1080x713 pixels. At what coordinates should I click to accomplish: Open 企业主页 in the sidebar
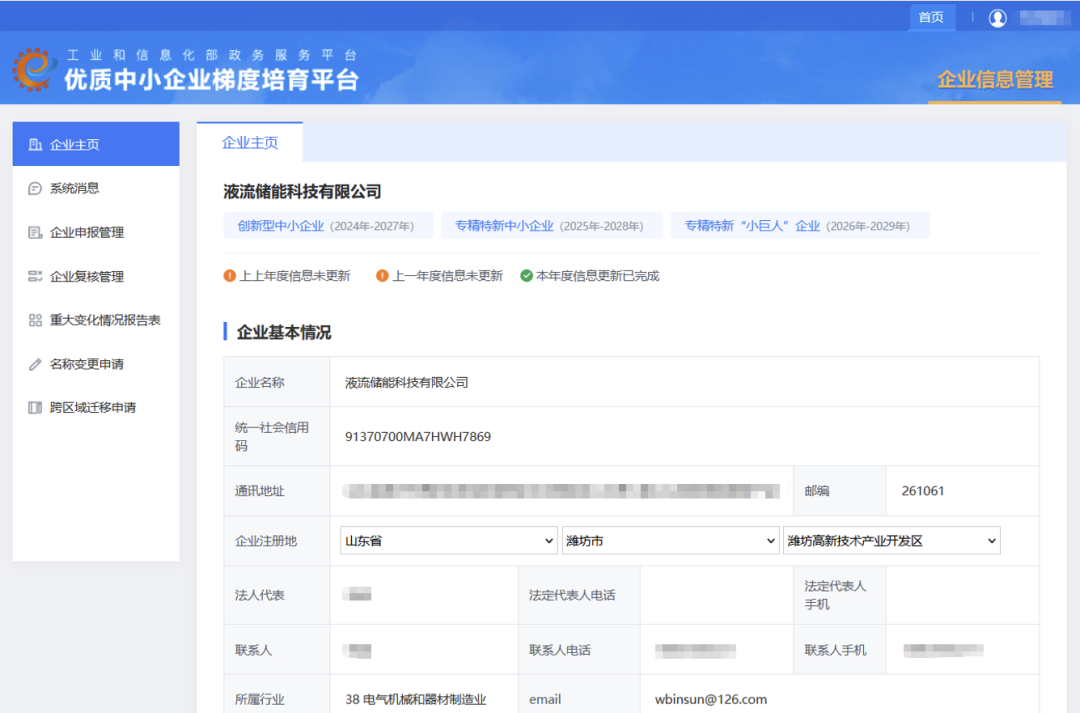click(96, 144)
